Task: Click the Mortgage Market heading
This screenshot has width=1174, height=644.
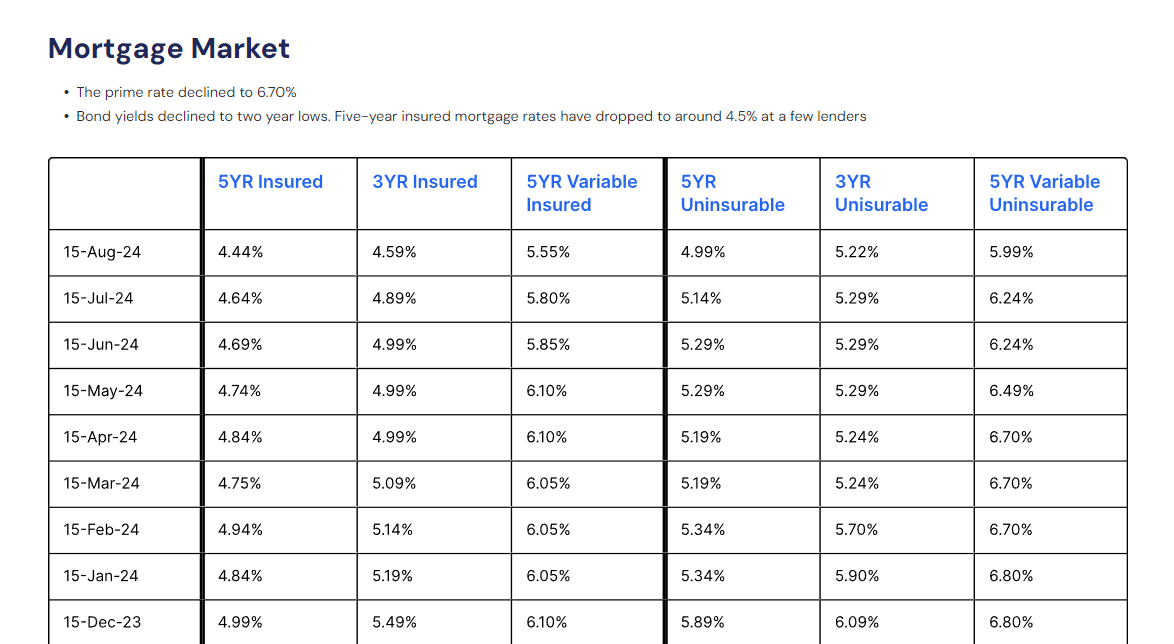Action: [169, 48]
